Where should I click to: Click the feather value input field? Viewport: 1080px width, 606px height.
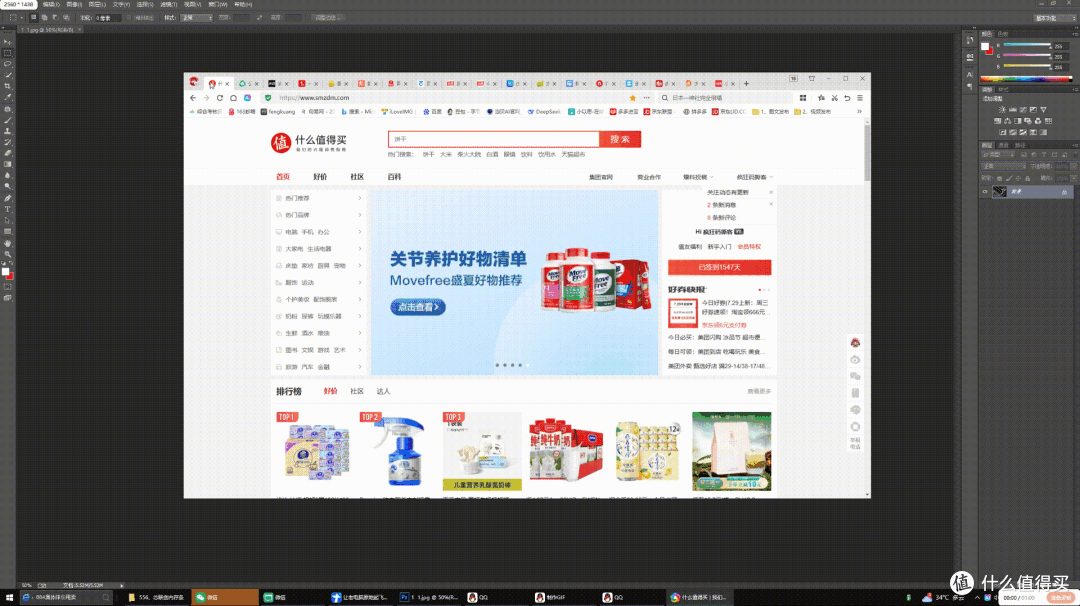point(107,18)
